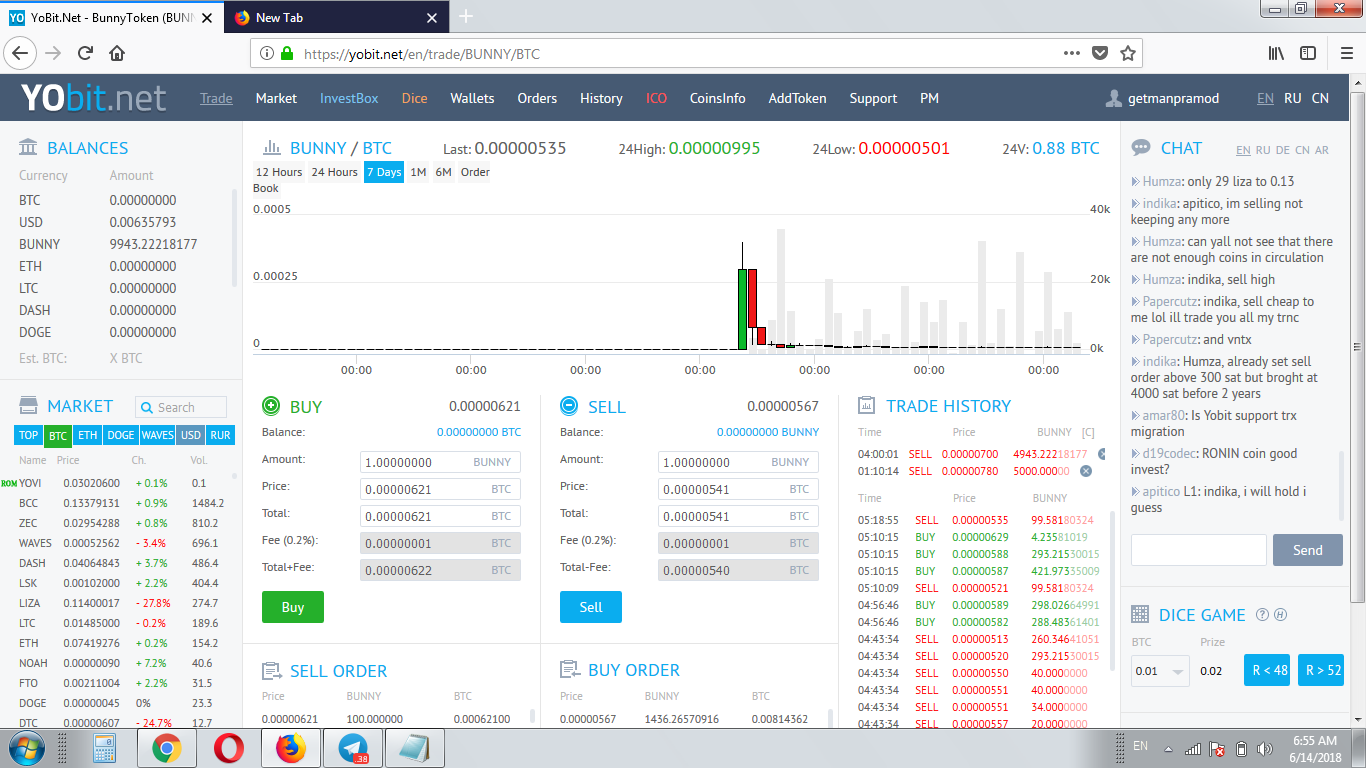
Task: Open the Wallets menu item
Action: (472, 98)
